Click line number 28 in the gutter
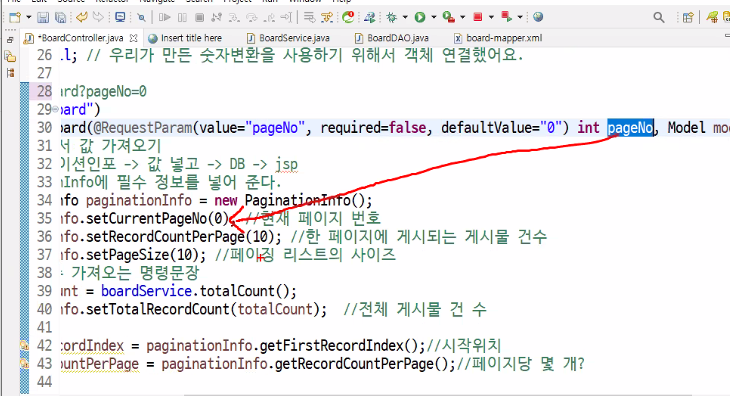This screenshot has height=396, width=730. point(44,91)
